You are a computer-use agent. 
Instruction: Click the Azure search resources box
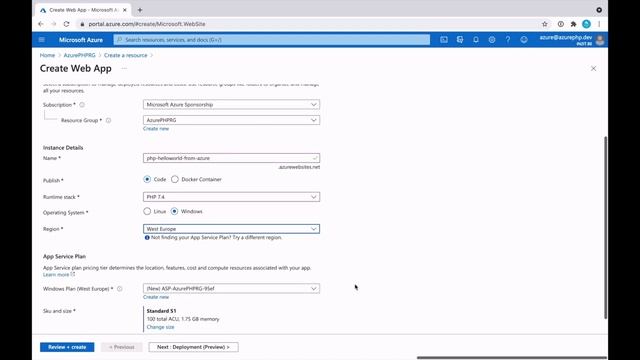coord(272,40)
